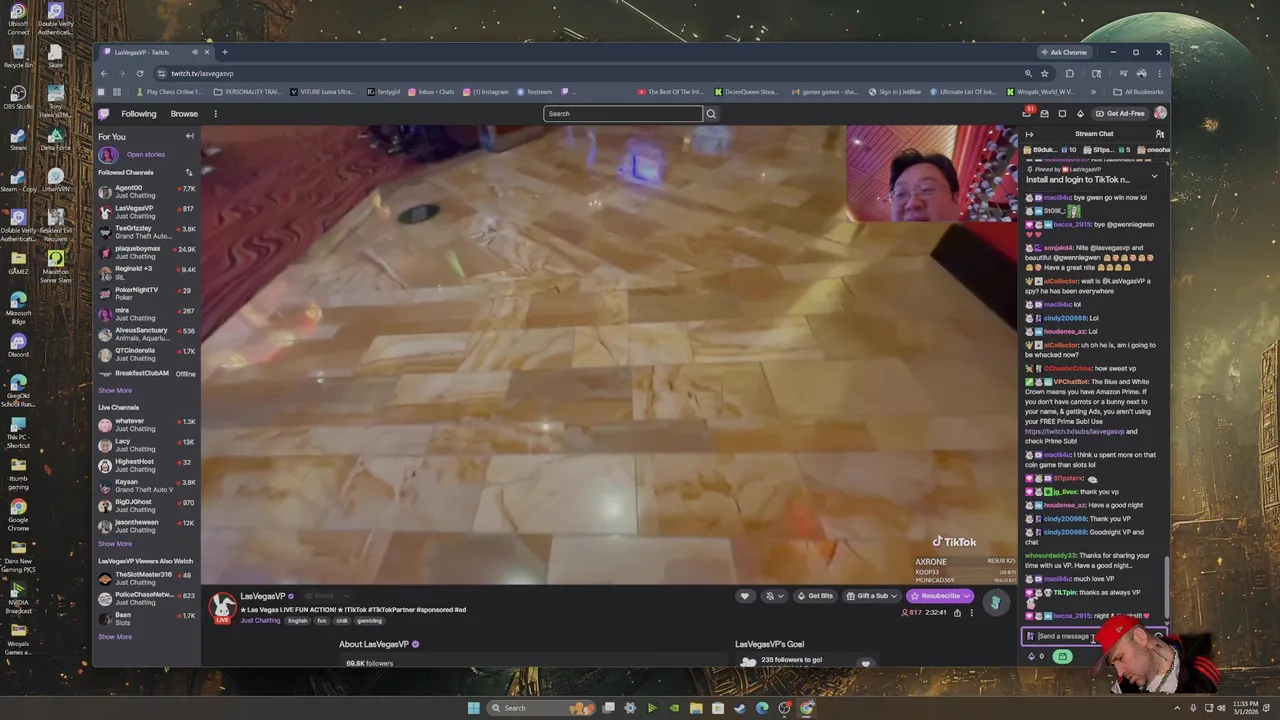Show more live channels
Image resolution: width=1280 pixels, height=720 pixels.
tap(115, 544)
